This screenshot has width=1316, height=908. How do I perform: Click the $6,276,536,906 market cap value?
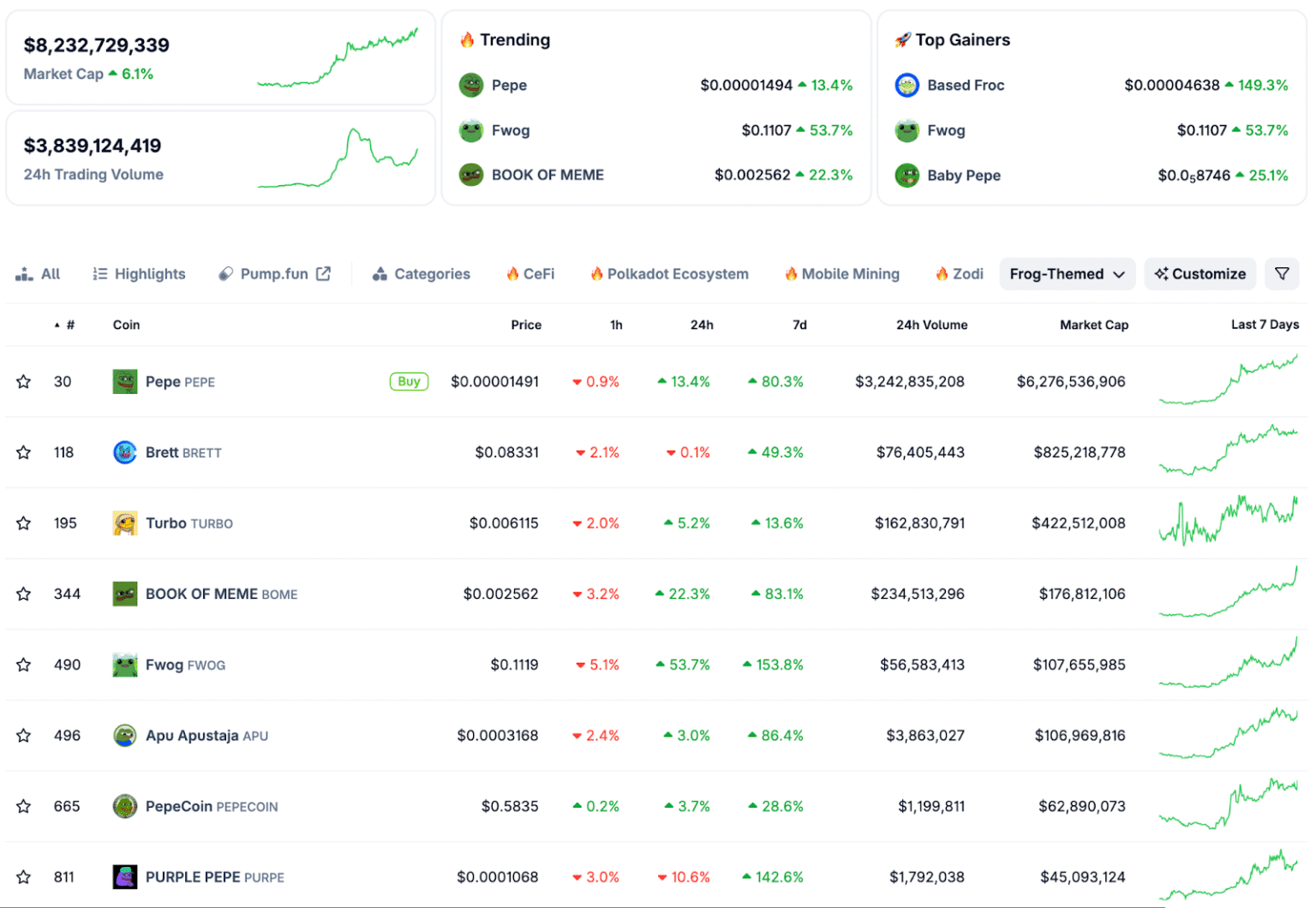pyautogui.click(x=1071, y=381)
